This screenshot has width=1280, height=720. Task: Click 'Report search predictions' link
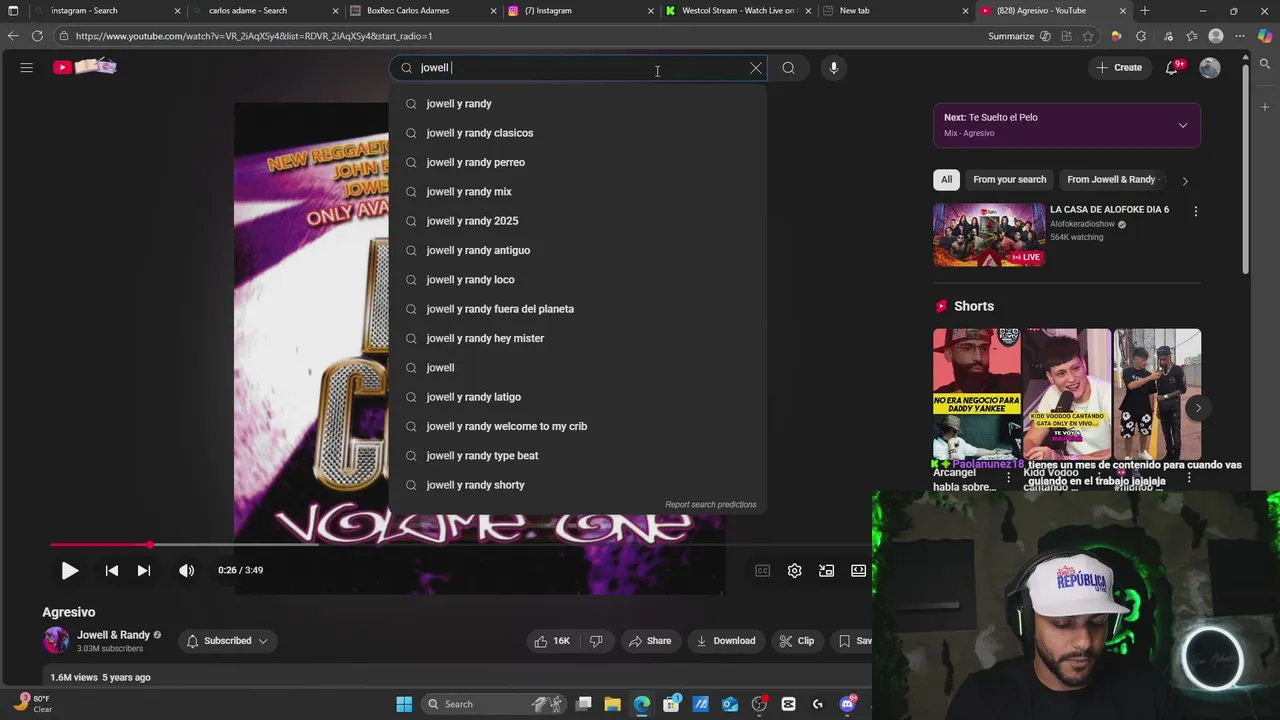(711, 504)
